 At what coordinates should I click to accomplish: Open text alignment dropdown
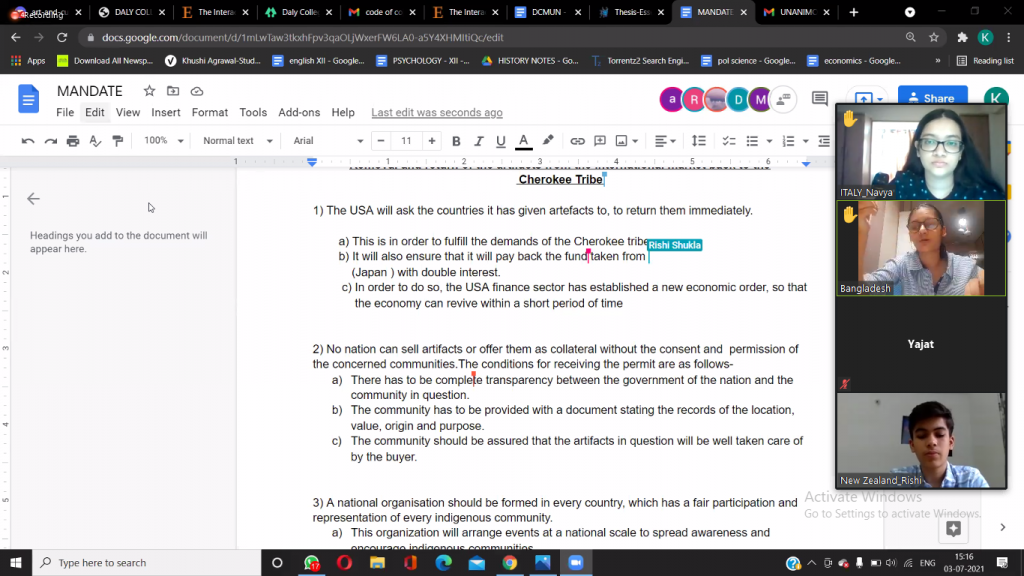tap(665, 140)
